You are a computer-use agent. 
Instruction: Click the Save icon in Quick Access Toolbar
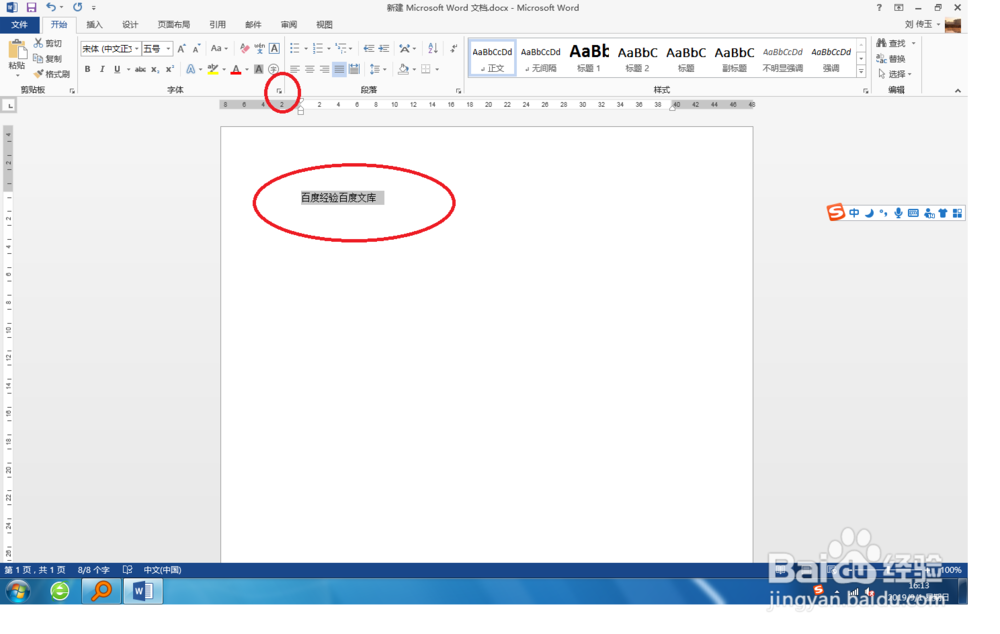tap(31, 8)
